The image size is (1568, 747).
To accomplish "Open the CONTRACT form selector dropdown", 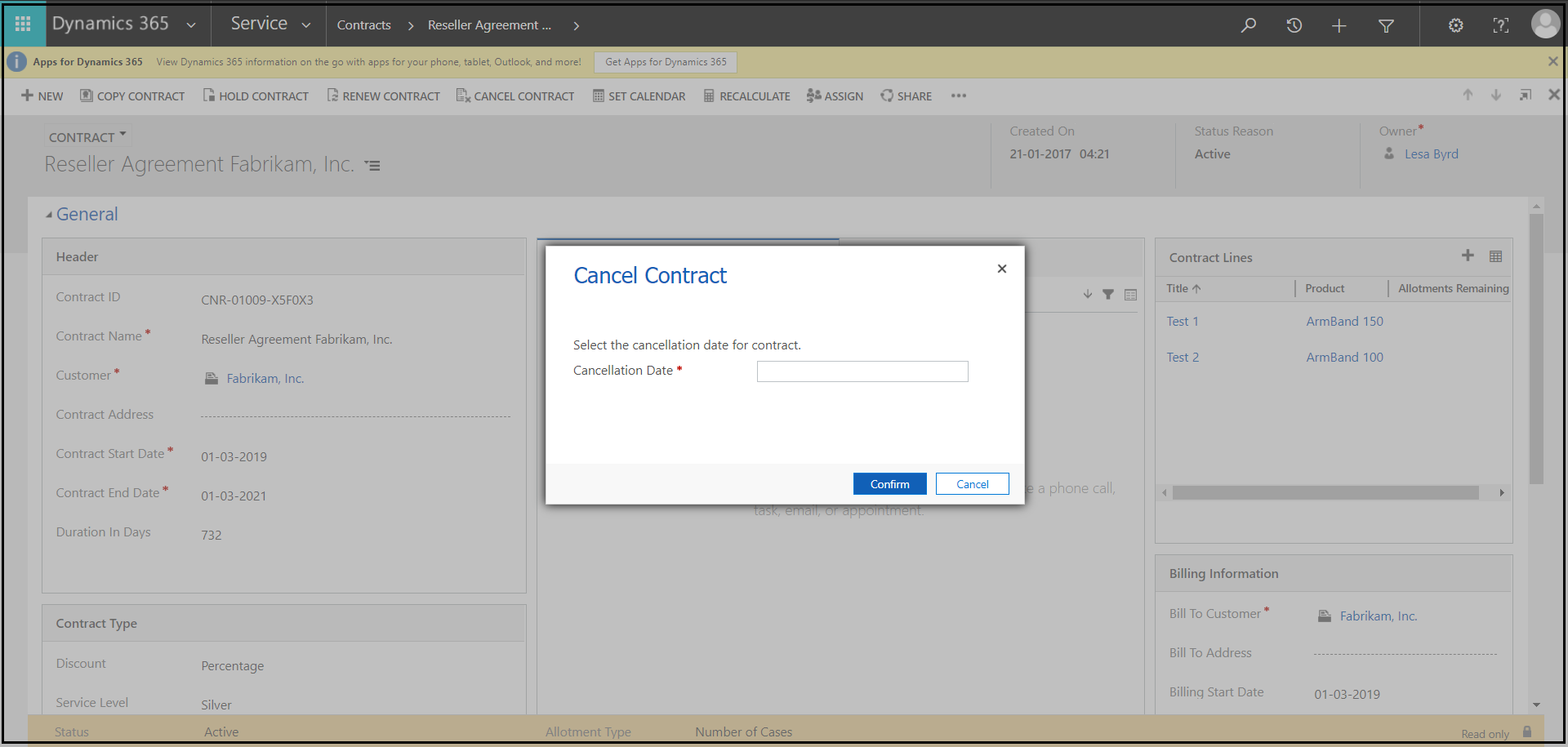I will click(87, 136).
